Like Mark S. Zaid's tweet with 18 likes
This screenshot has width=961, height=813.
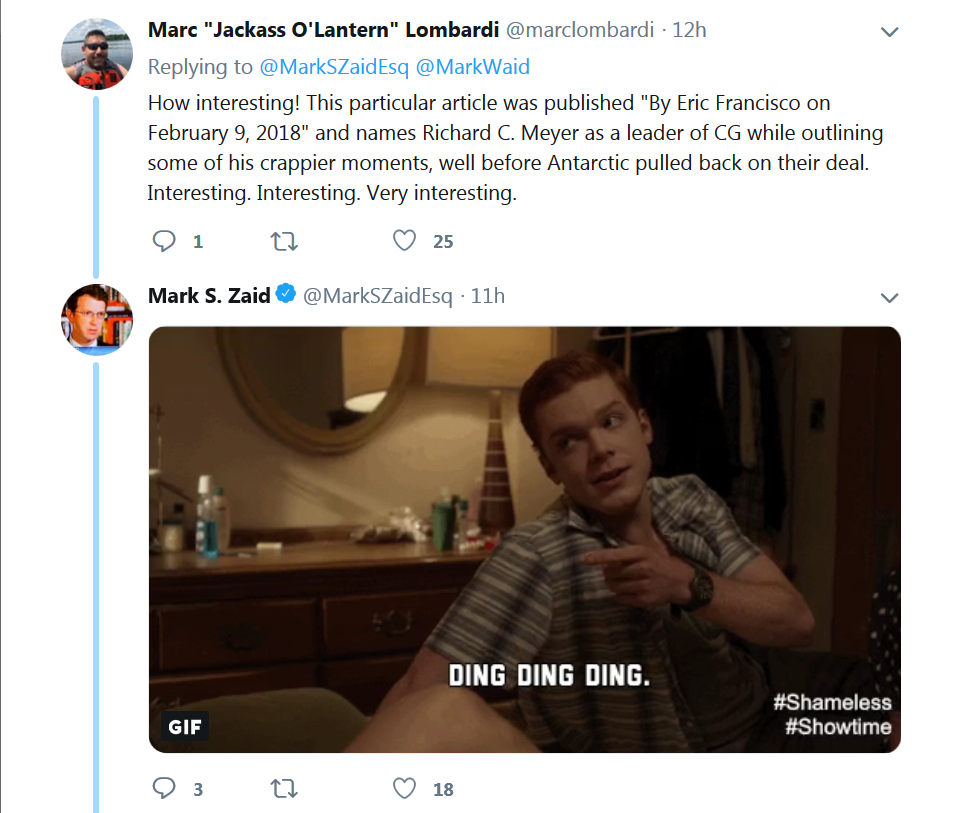(x=405, y=788)
